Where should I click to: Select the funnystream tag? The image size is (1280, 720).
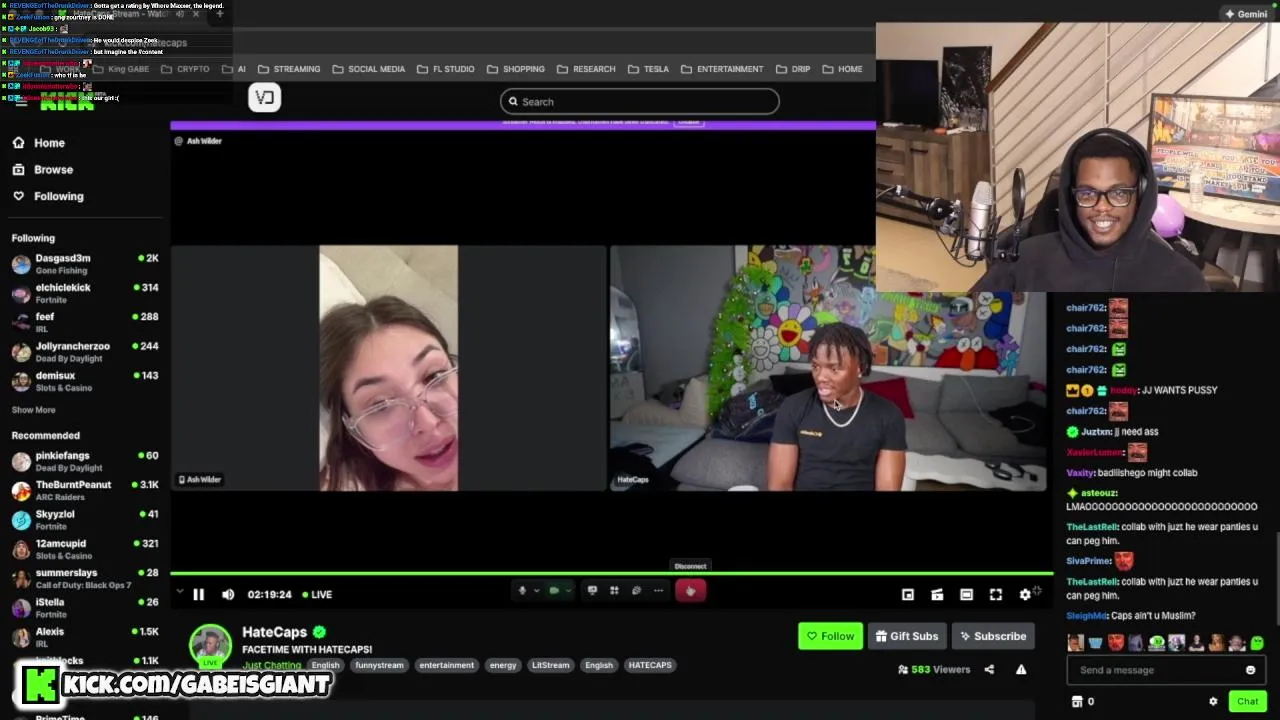pyautogui.click(x=379, y=665)
